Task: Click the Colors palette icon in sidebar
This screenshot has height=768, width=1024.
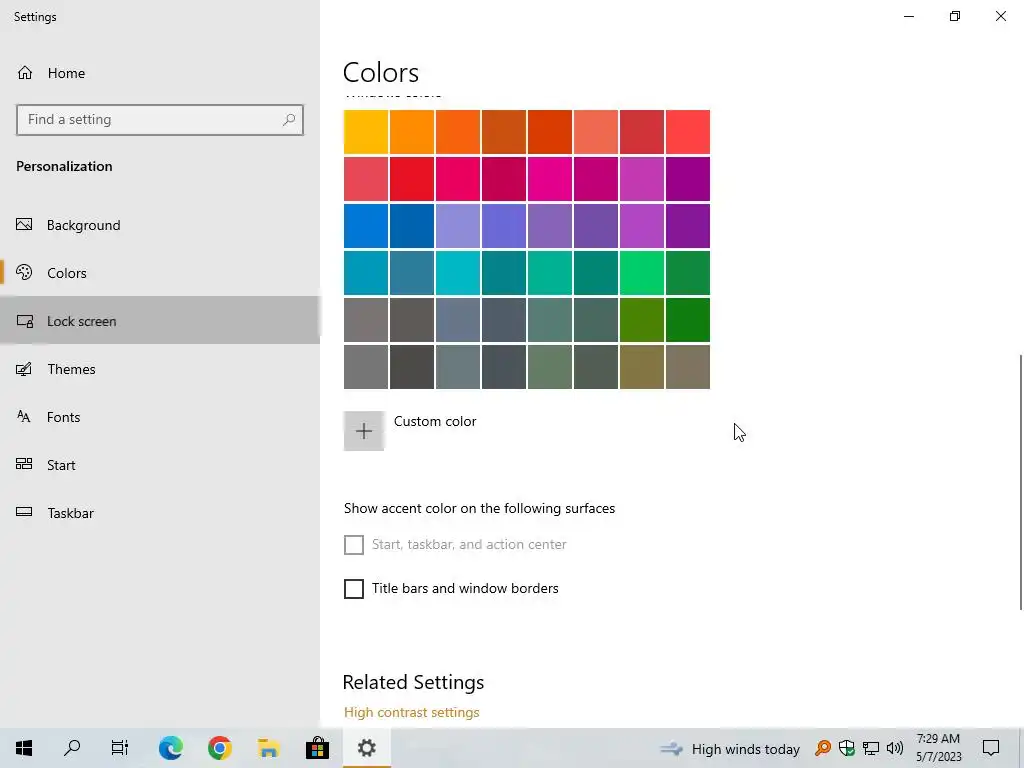Action: tap(24, 272)
